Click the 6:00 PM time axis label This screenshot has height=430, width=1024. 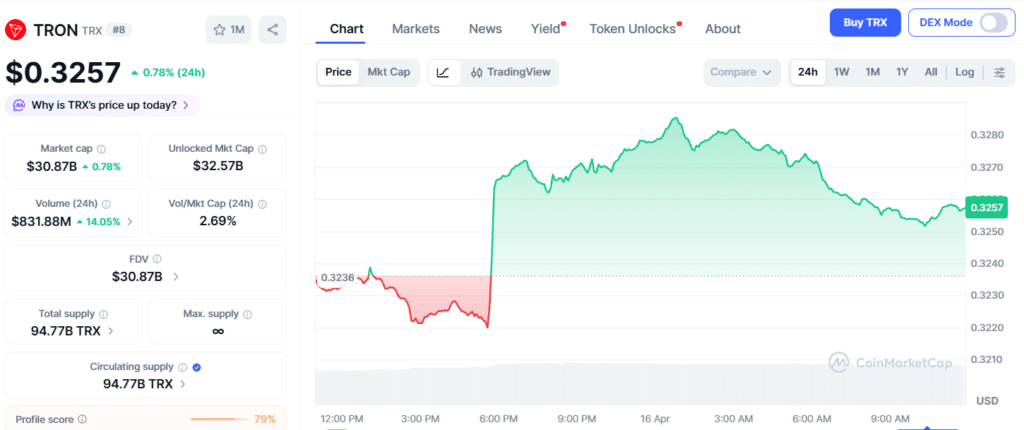click(498, 418)
